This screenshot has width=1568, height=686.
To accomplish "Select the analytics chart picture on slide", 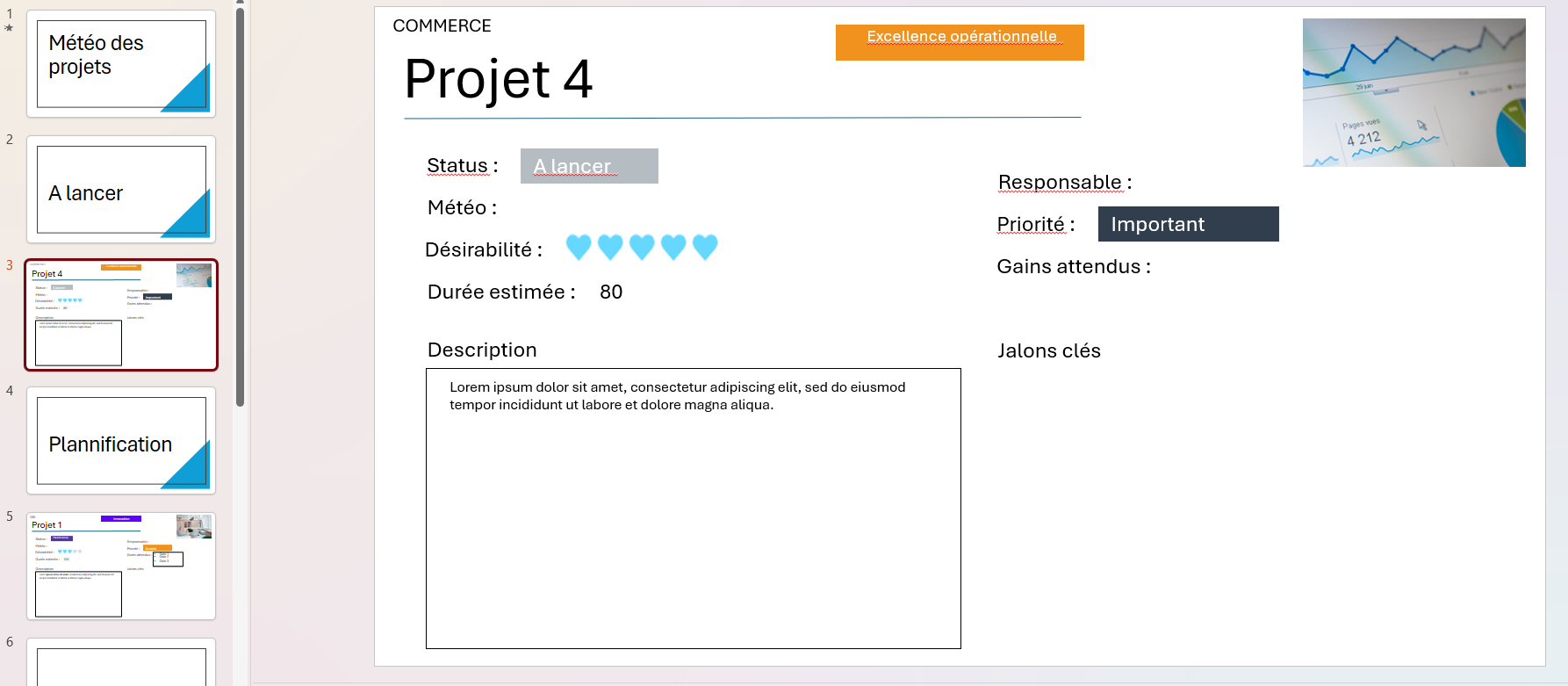I will tap(1413, 92).
